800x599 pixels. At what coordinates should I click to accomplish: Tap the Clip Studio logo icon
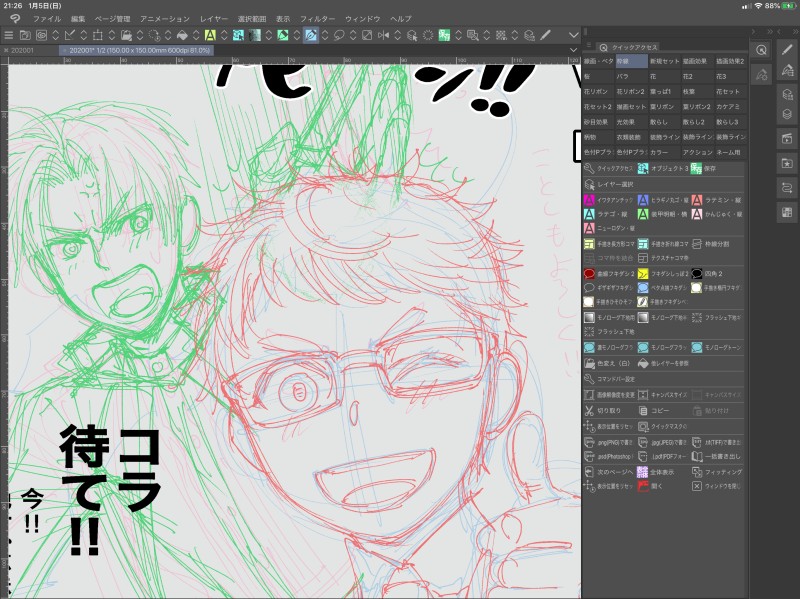(15, 19)
